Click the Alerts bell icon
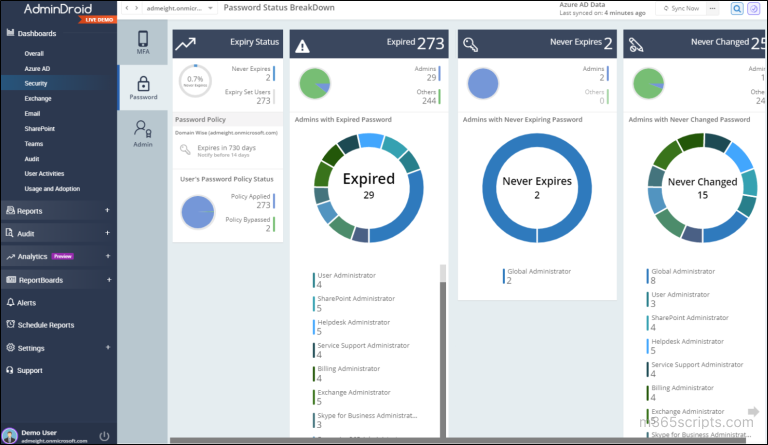This screenshot has height=445, width=768. tap(10, 302)
